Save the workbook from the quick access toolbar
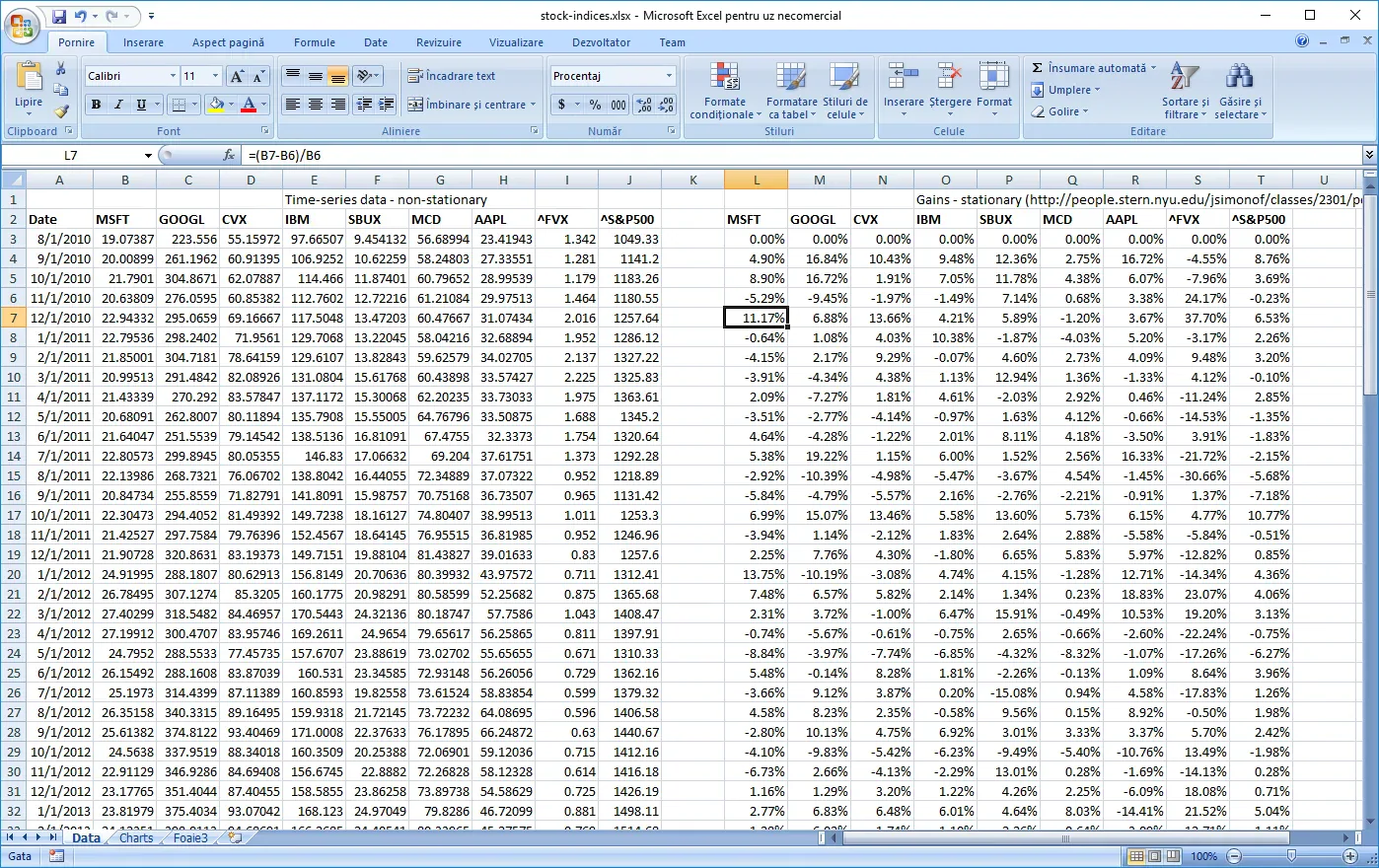 coord(59,16)
